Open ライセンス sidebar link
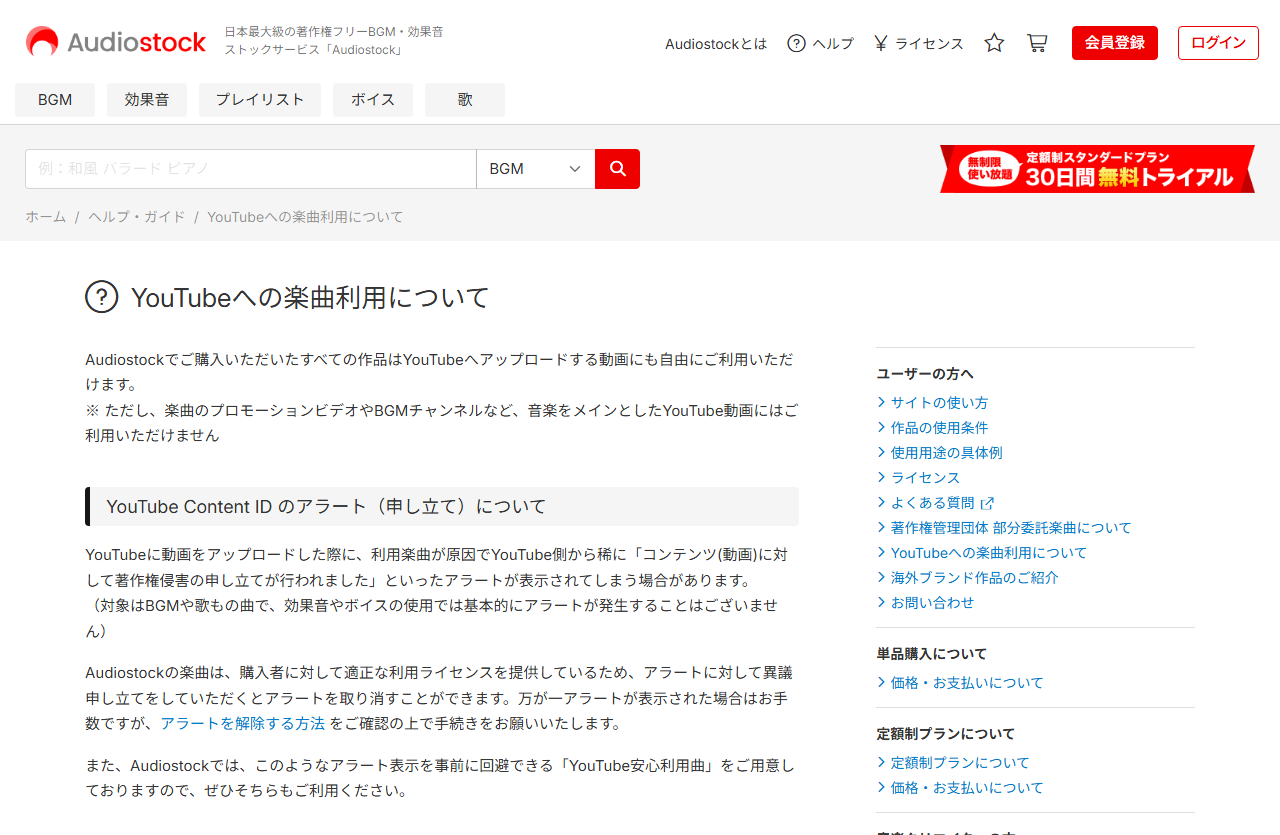 pos(925,477)
